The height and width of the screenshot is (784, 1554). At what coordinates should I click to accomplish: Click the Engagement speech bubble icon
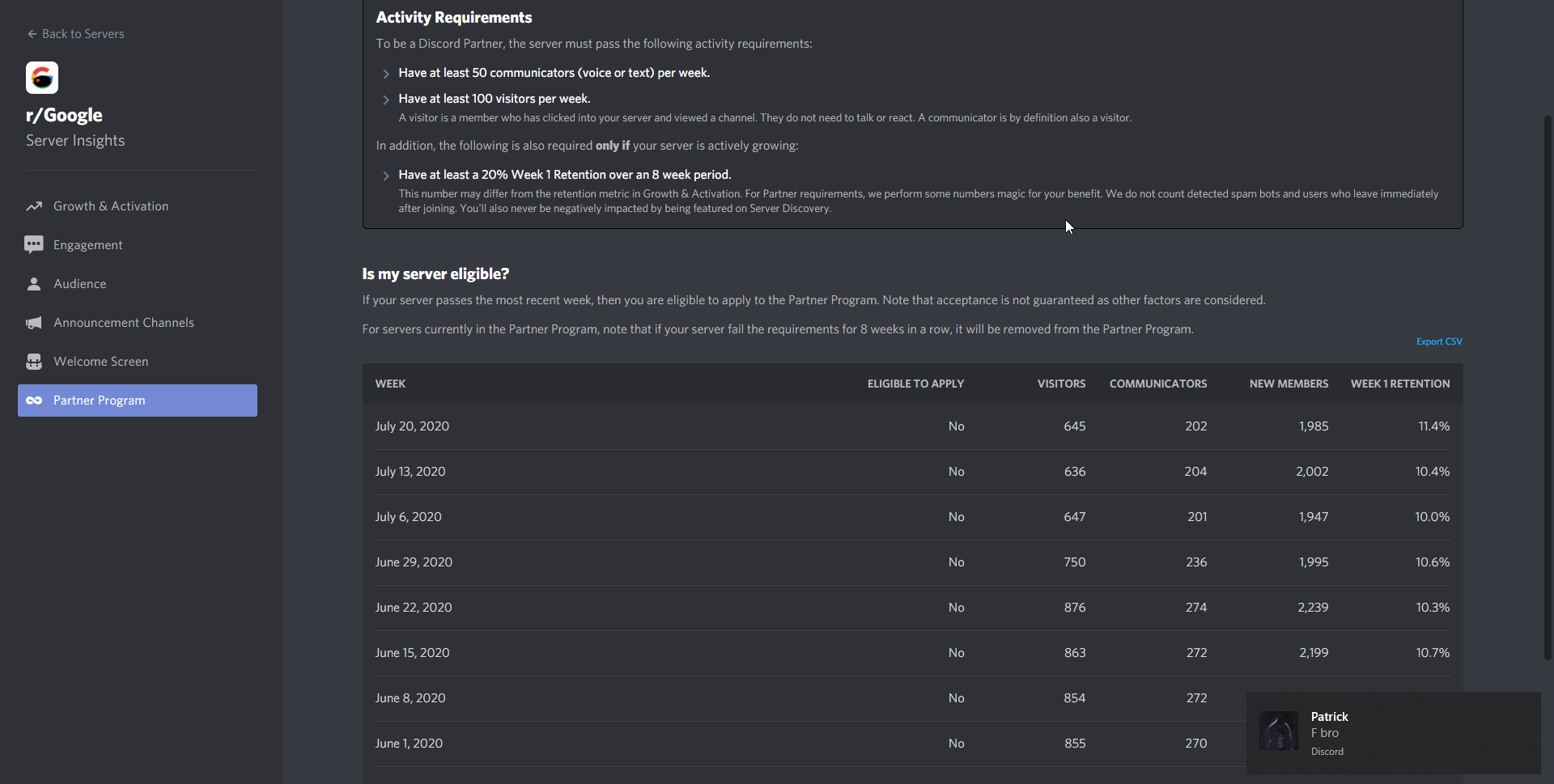point(34,245)
